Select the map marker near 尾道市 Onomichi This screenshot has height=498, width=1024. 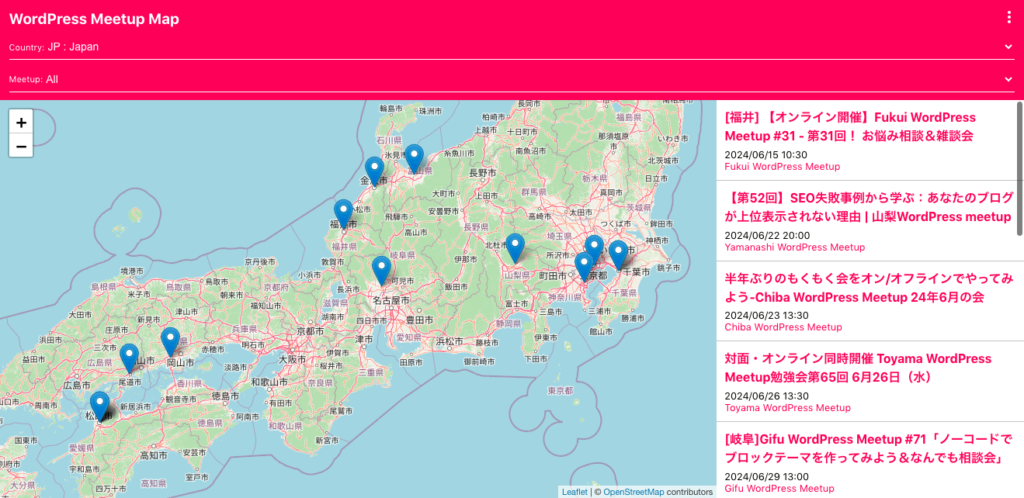tap(129, 358)
